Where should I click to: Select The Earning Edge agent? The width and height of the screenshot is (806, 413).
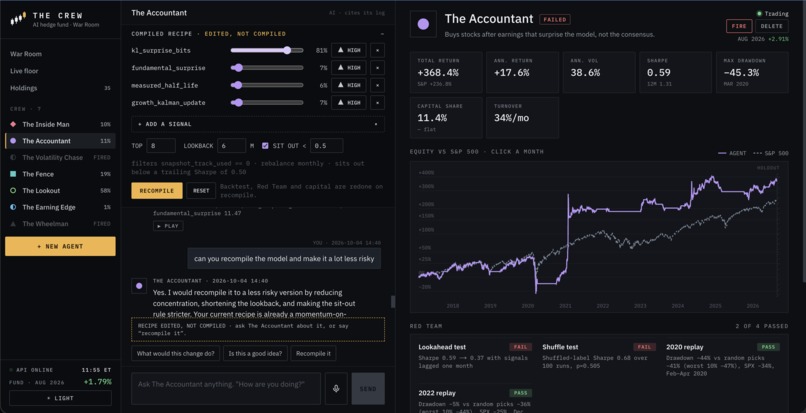pos(60,207)
